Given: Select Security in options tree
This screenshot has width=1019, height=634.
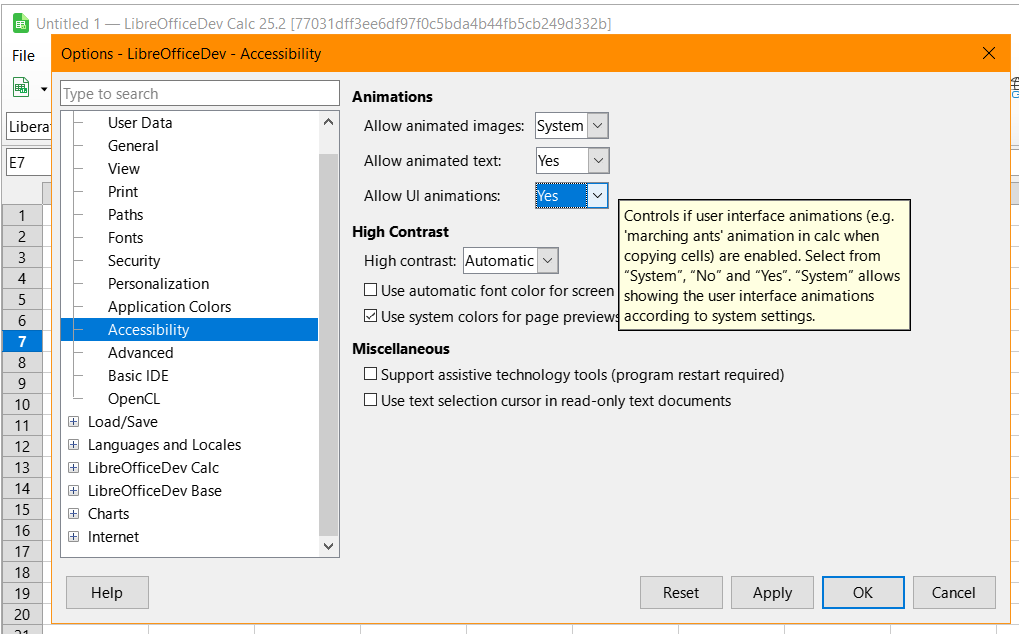Looking at the screenshot, I should pos(134,260).
